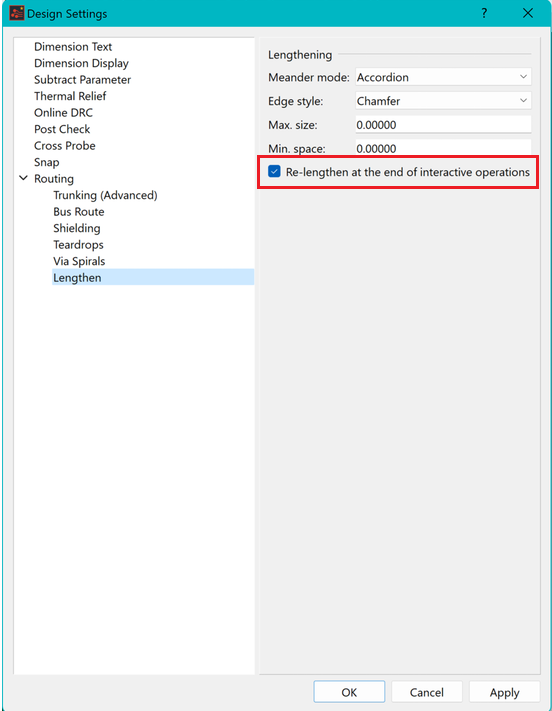
Task: Click the Apply button
Action: (x=504, y=692)
